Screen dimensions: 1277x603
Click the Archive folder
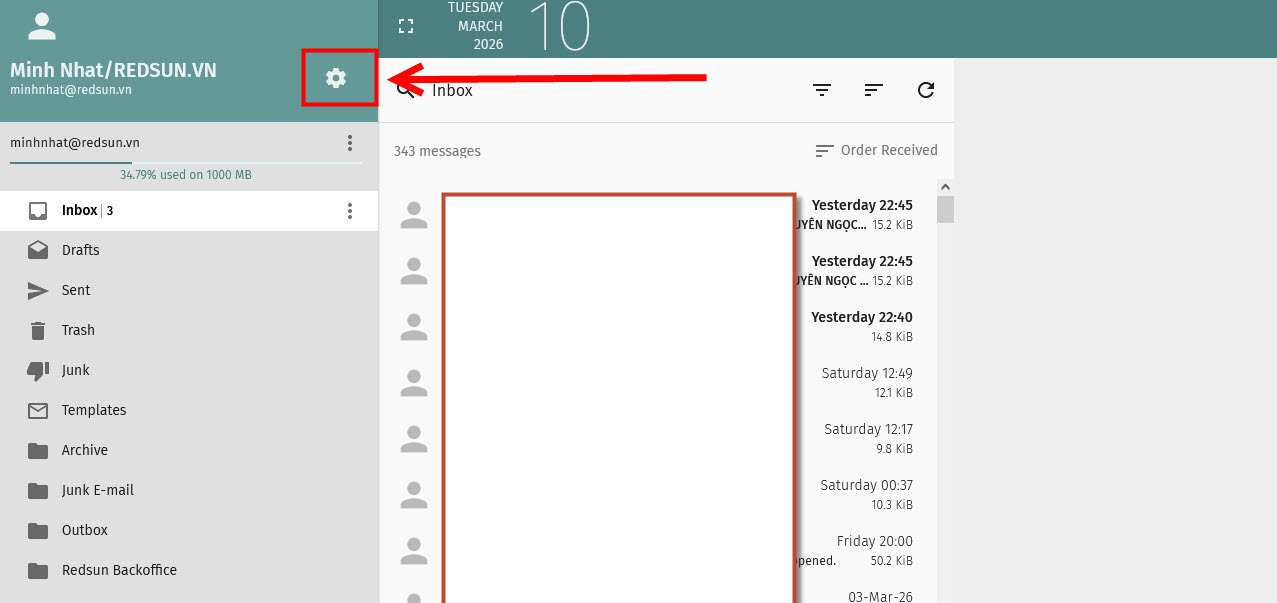pyautogui.click(x=85, y=450)
